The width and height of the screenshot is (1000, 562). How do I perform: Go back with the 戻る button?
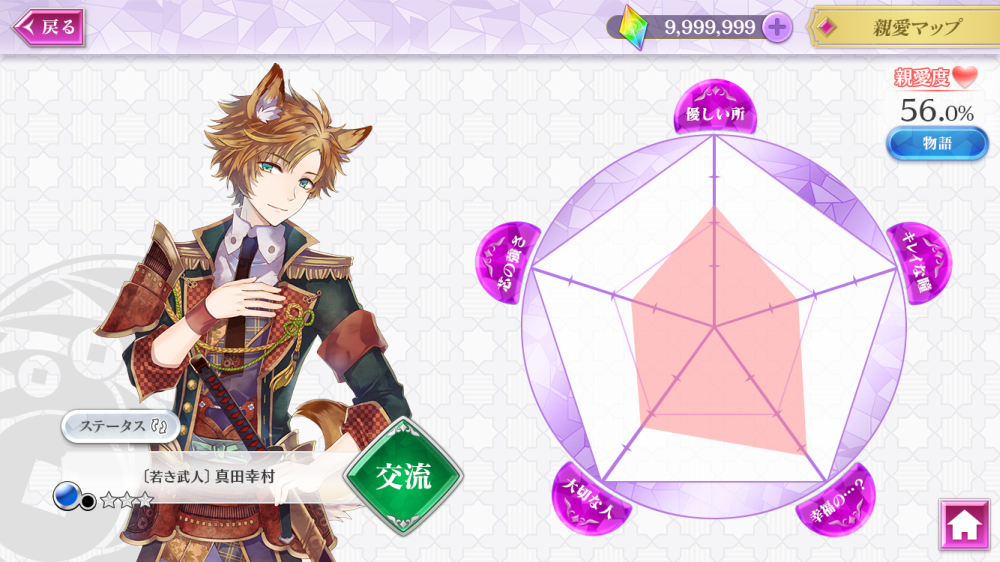pos(49,27)
